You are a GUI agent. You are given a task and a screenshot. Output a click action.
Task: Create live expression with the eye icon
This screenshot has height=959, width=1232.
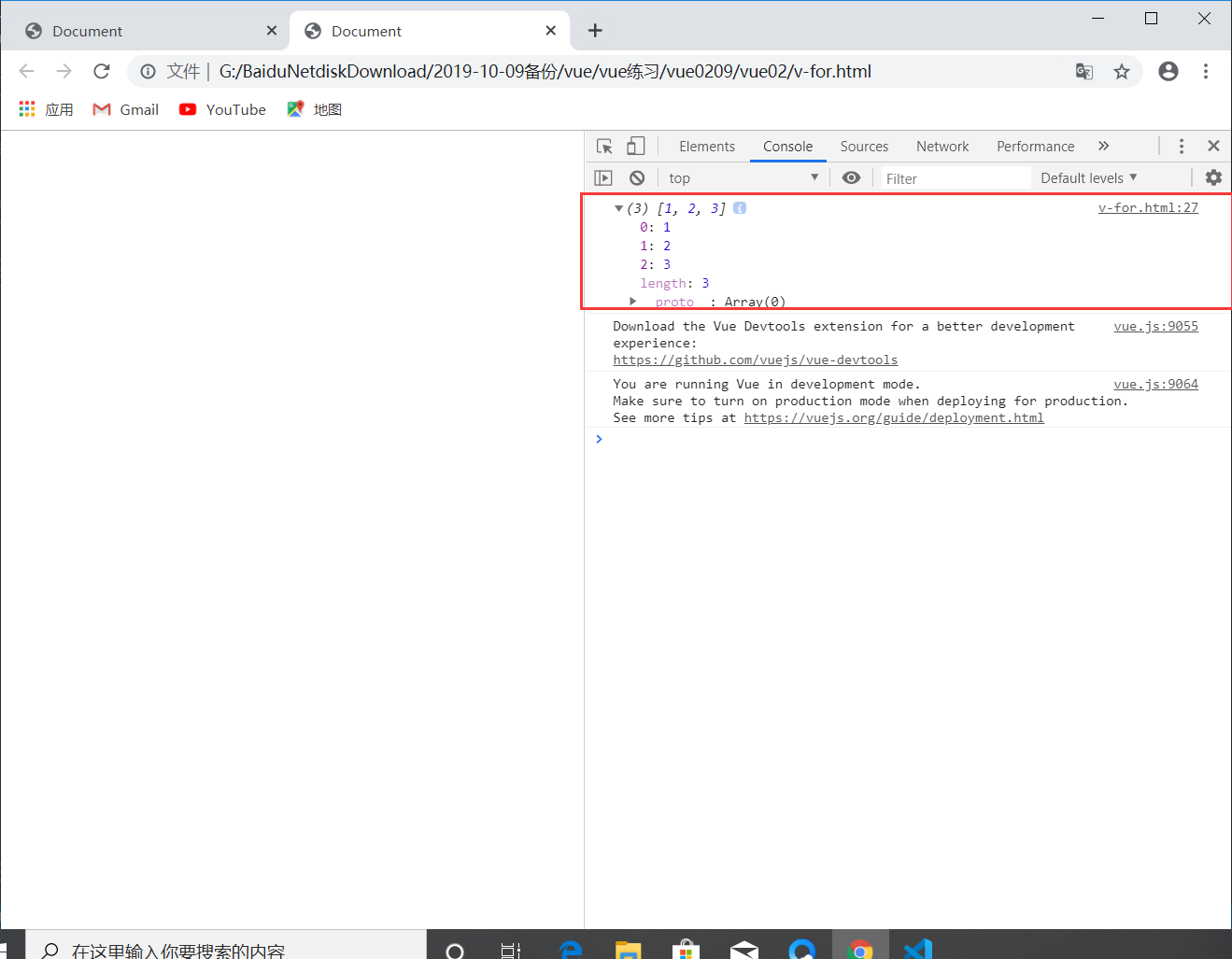point(851,177)
